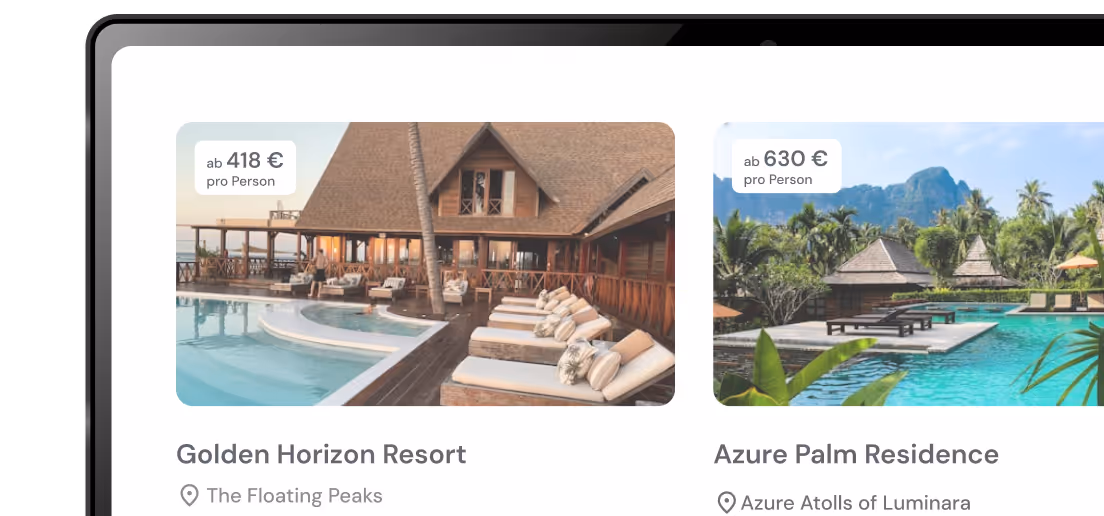The width and height of the screenshot is (1104, 516).
Task: Click the attic window of the wooden lodge
Action: [x=487, y=191]
